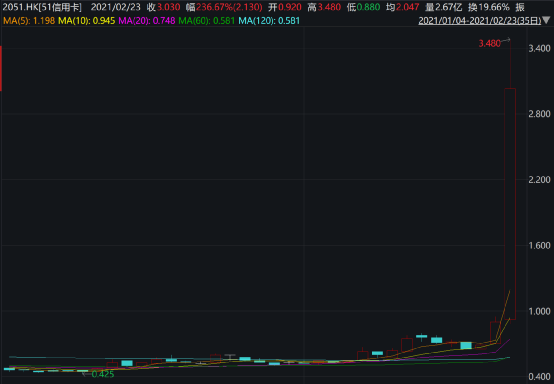The width and height of the screenshot is (554, 384).
Task: Open the date range dropdown triangle
Action: (547, 21)
